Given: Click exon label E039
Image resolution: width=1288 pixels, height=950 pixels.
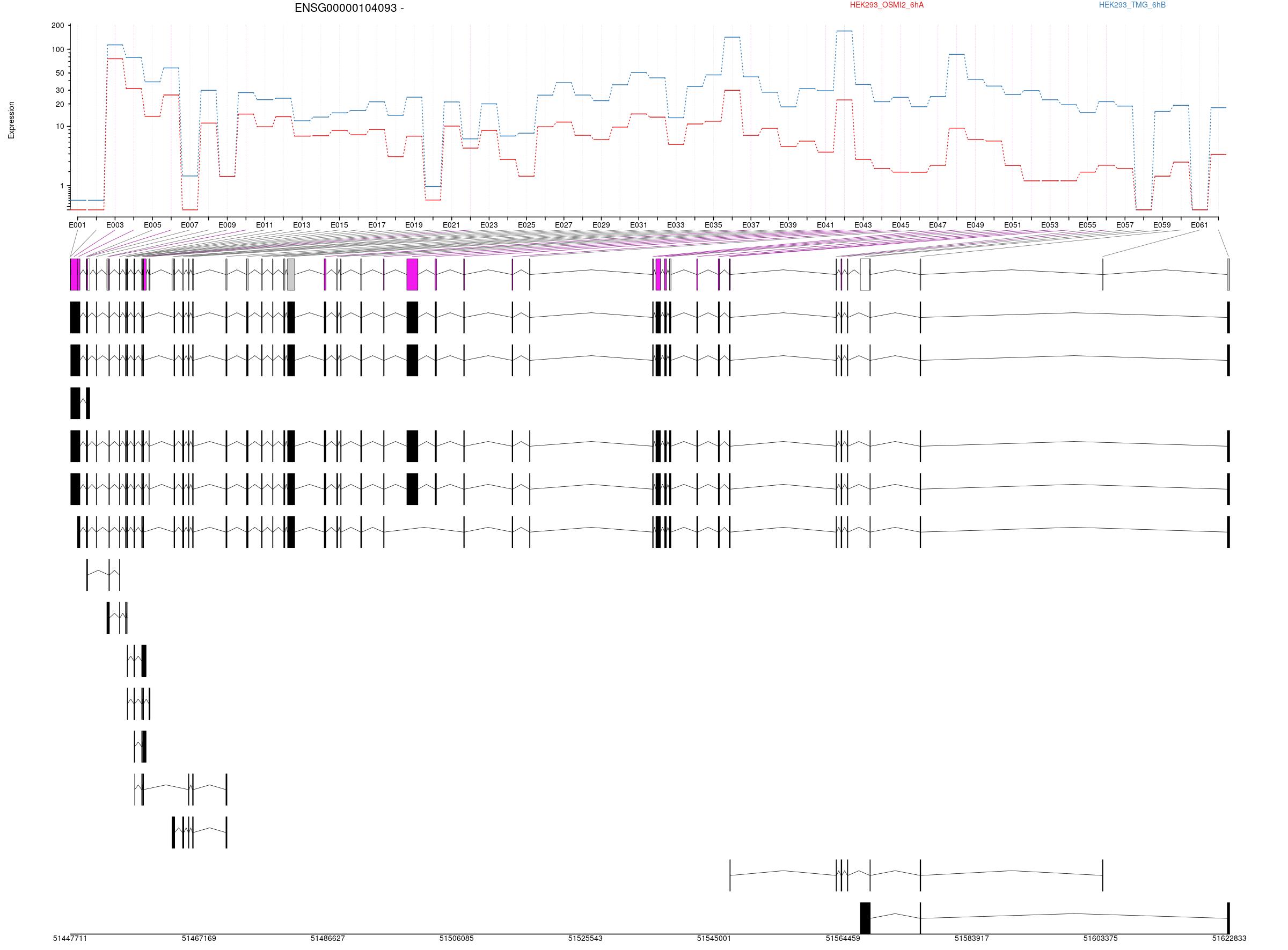Looking at the screenshot, I should 788,225.
